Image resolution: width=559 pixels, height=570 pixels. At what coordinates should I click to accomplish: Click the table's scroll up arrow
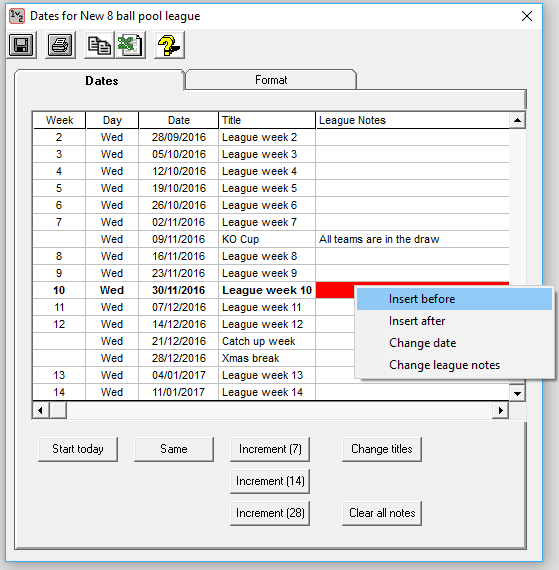(517, 120)
